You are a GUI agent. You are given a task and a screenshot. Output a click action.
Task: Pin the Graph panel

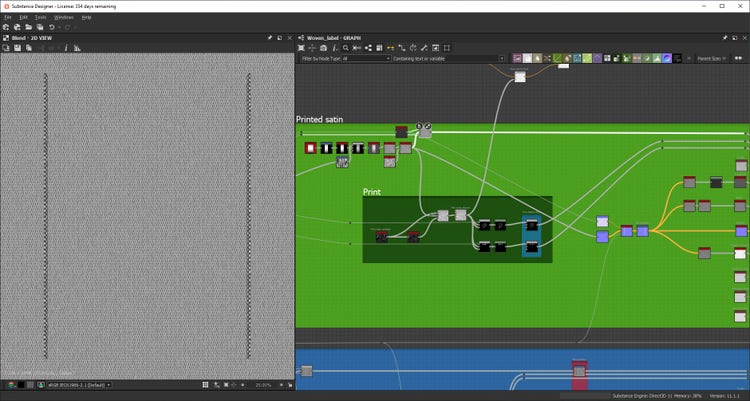point(727,37)
